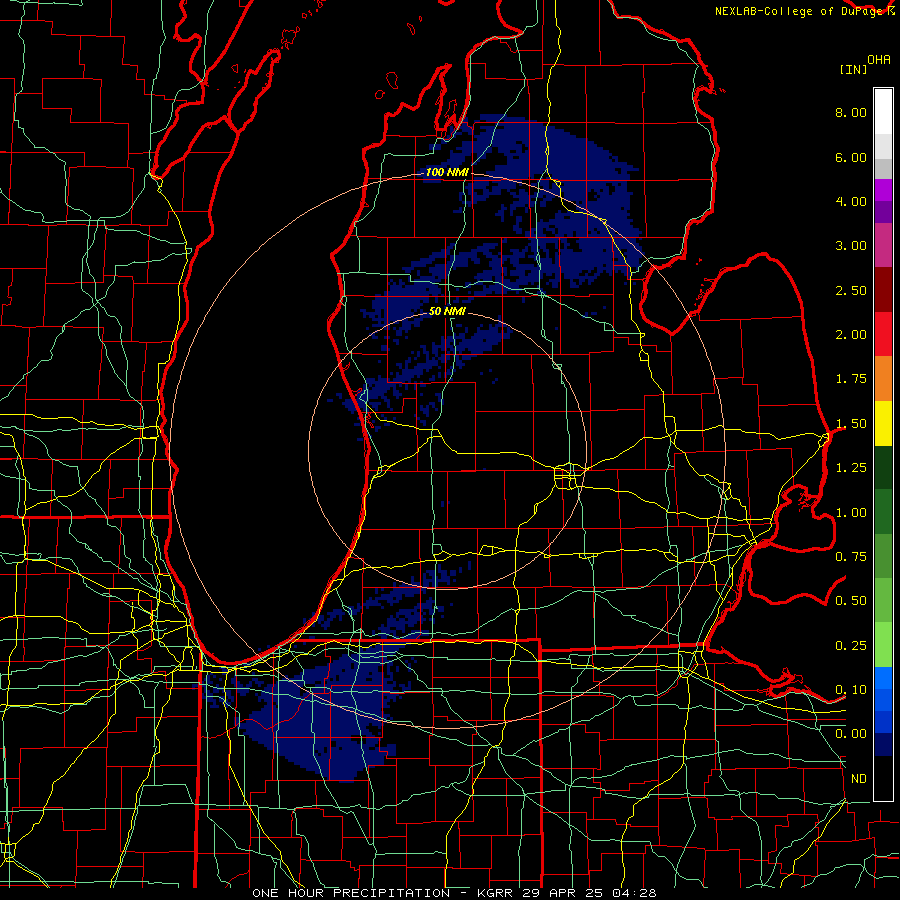
Task: Click the orange swatch in the legend
Action: point(883,379)
